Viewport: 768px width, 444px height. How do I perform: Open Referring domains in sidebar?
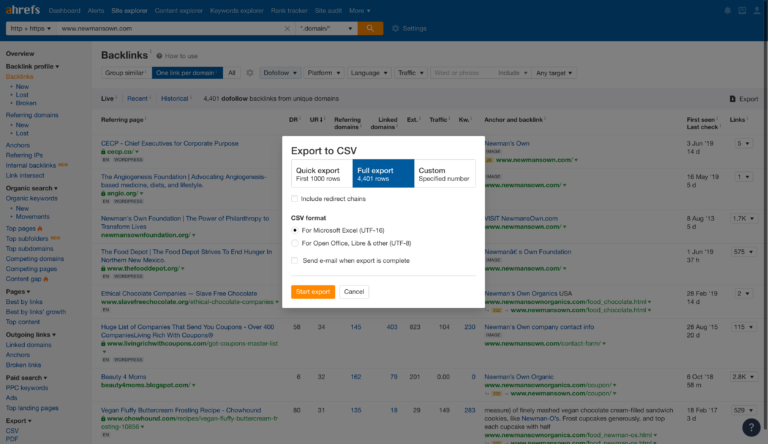point(32,115)
